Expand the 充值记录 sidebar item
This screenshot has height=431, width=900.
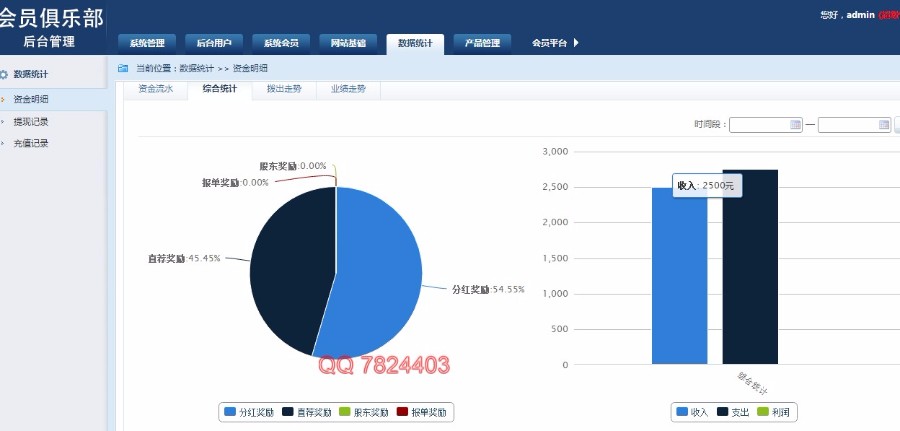[x=30, y=143]
